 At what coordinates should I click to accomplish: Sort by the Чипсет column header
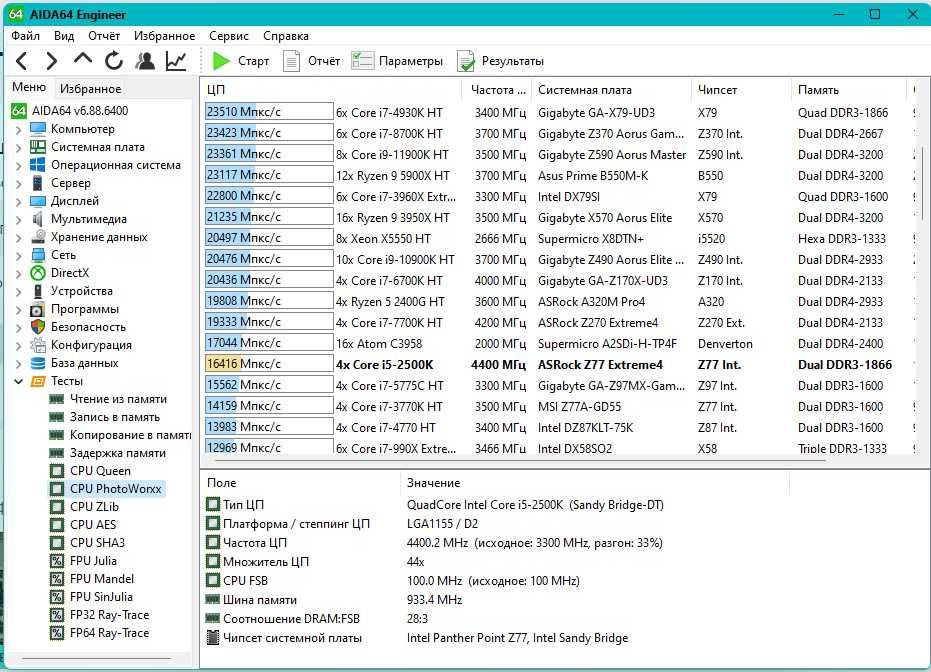pos(741,90)
